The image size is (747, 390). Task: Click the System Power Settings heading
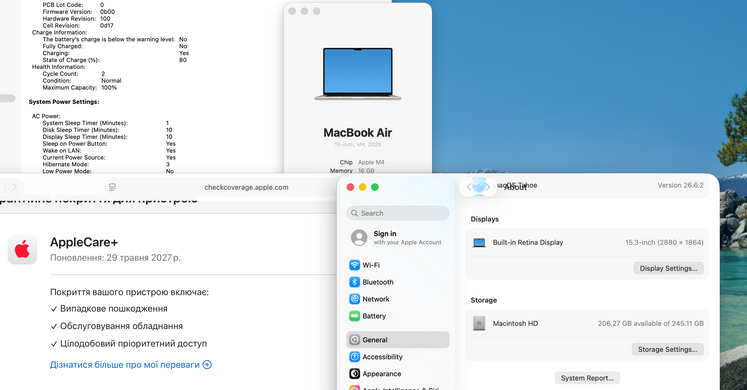(64, 102)
